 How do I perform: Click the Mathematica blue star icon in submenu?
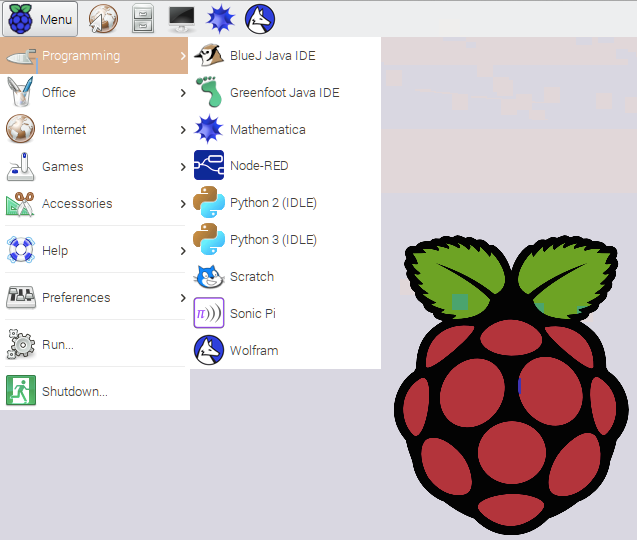[x=209, y=129]
